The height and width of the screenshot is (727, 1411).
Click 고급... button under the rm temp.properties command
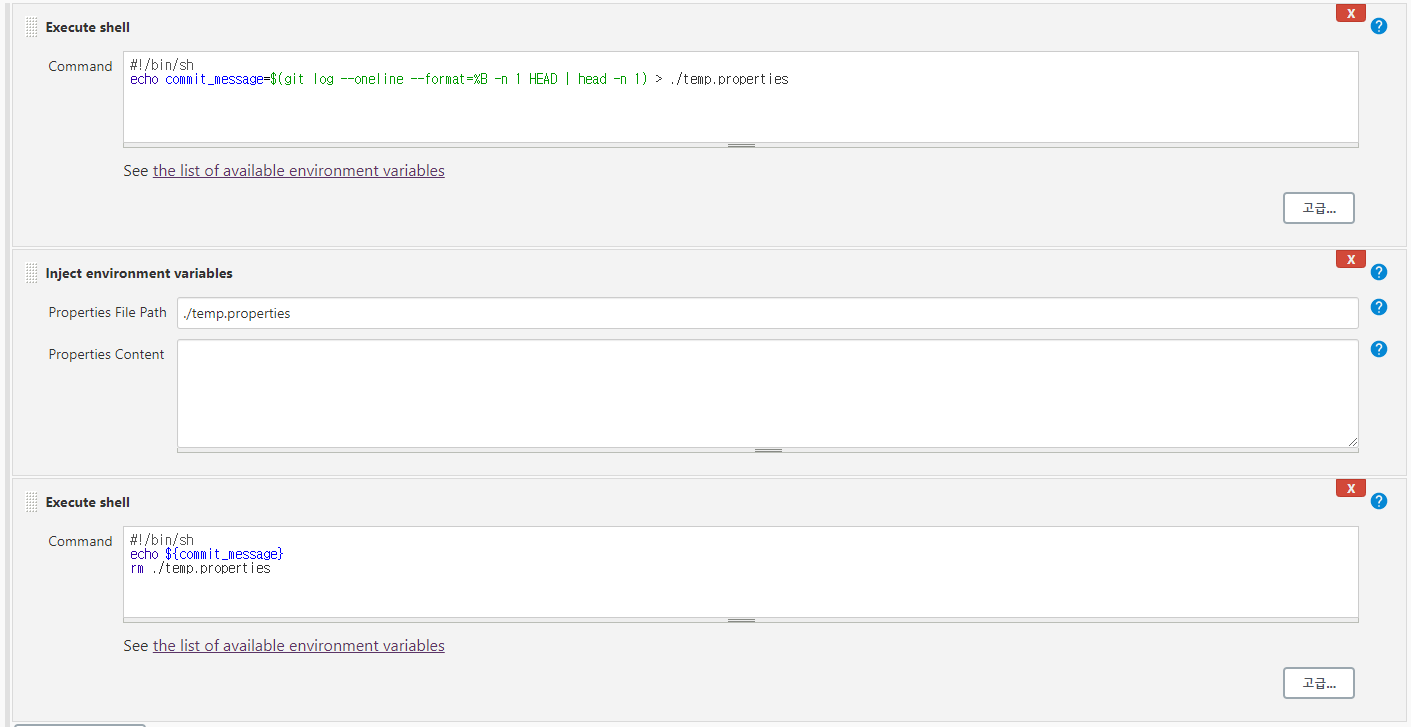point(1318,683)
